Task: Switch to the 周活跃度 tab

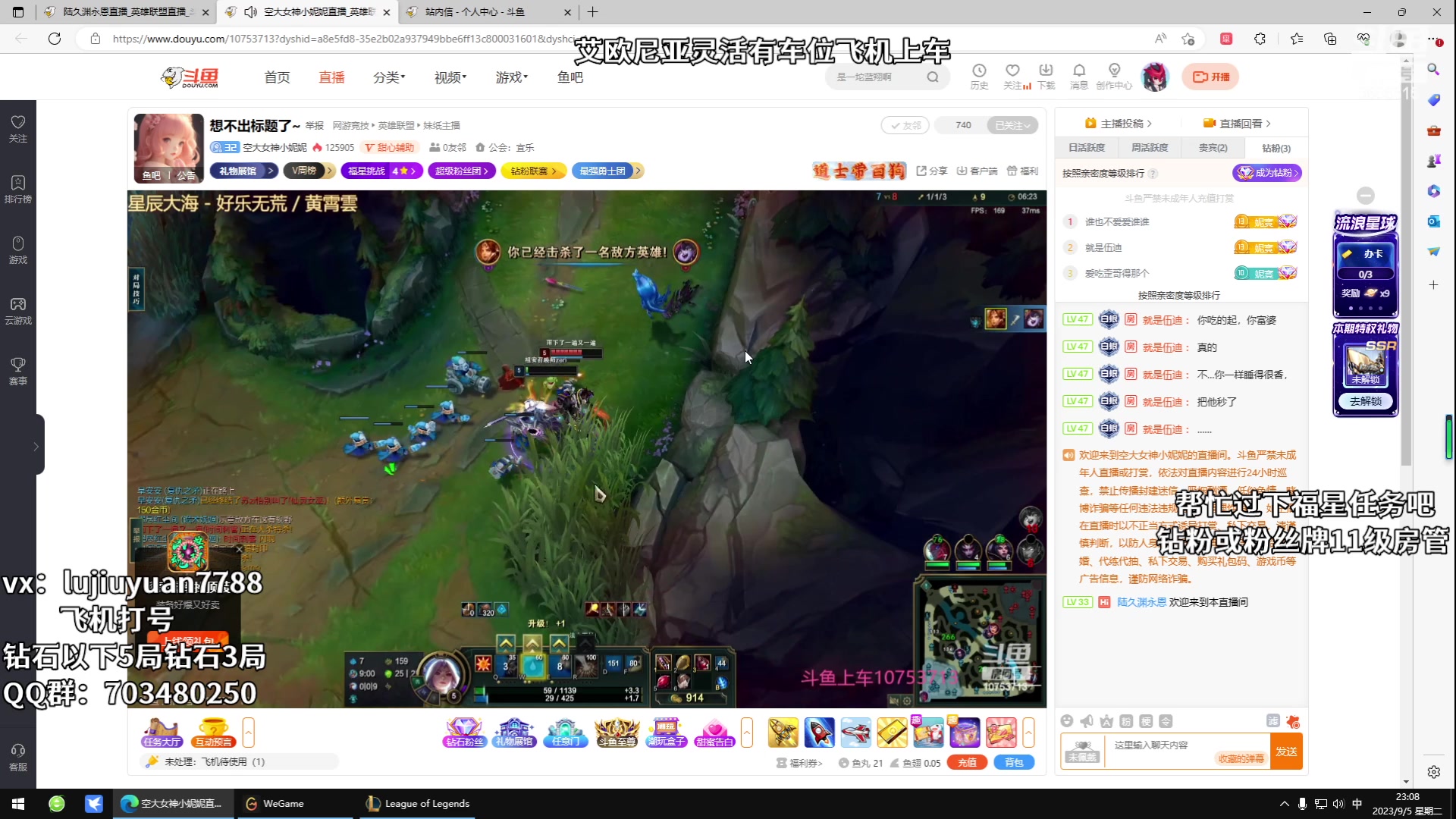Action: click(x=1150, y=148)
